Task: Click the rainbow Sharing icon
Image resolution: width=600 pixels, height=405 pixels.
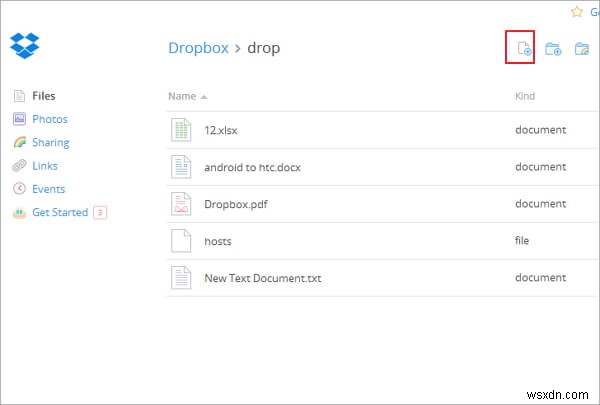Action: pos(18,143)
